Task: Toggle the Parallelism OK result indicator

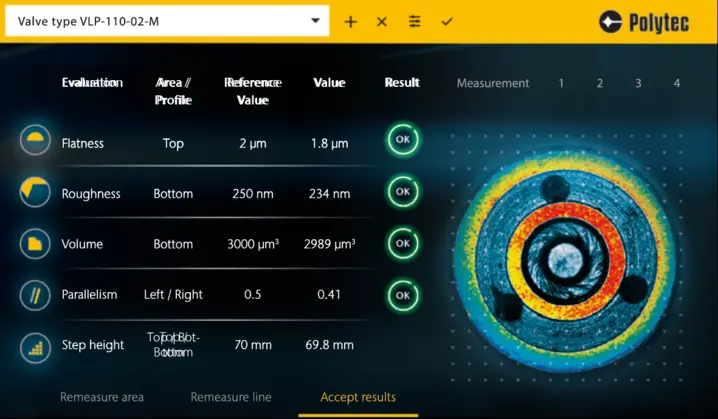Action: pyautogui.click(x=403, y=295)
